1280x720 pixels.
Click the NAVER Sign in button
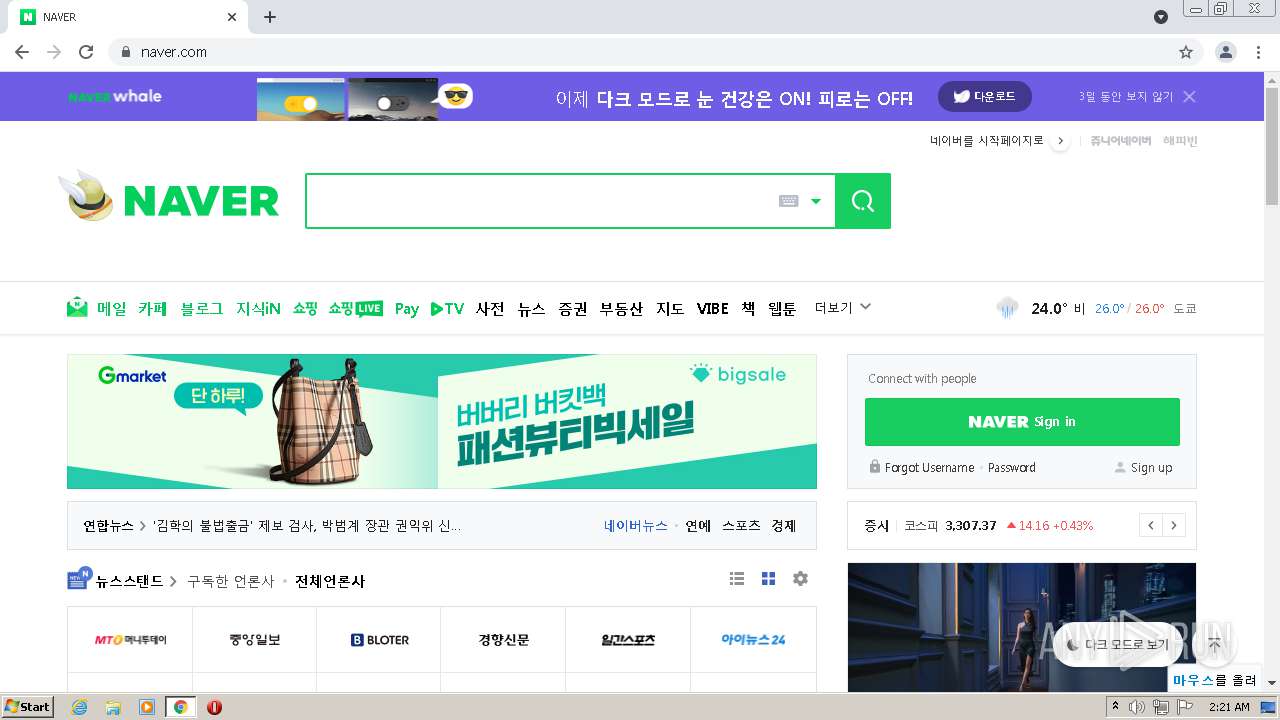[1022, 422]
